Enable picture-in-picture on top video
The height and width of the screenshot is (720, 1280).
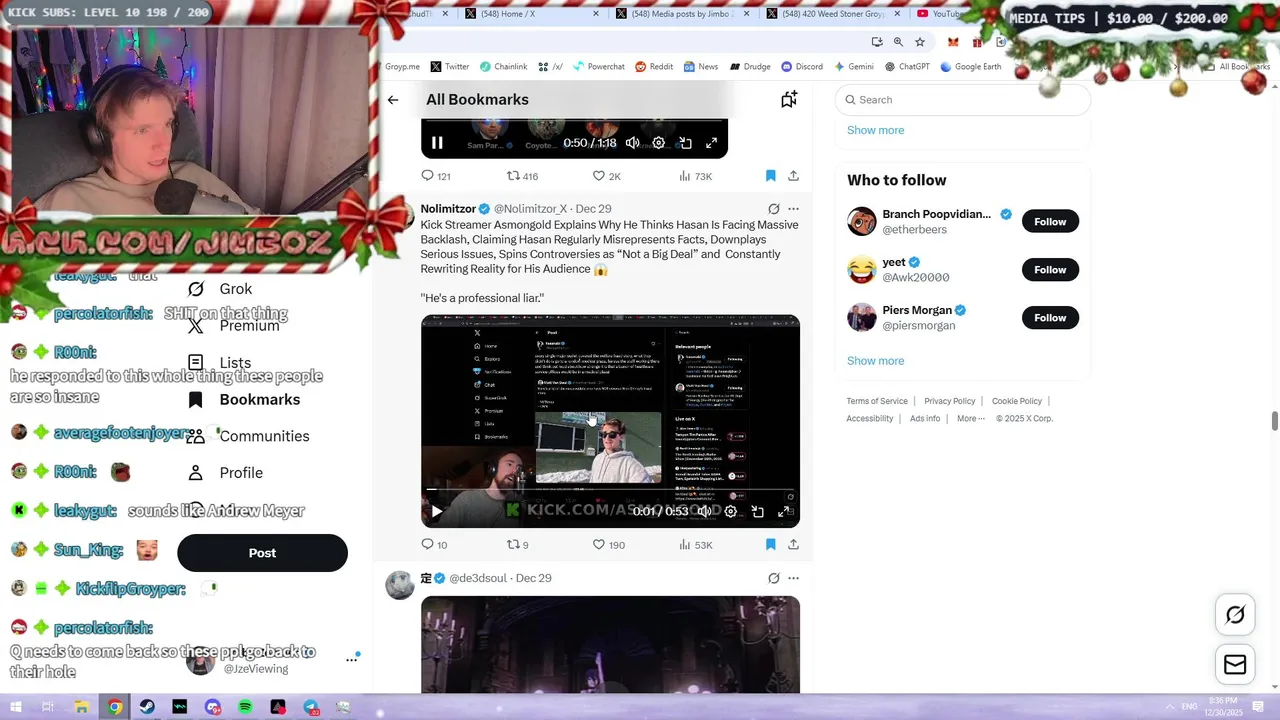pyautogui.click(x=685, y=143)
